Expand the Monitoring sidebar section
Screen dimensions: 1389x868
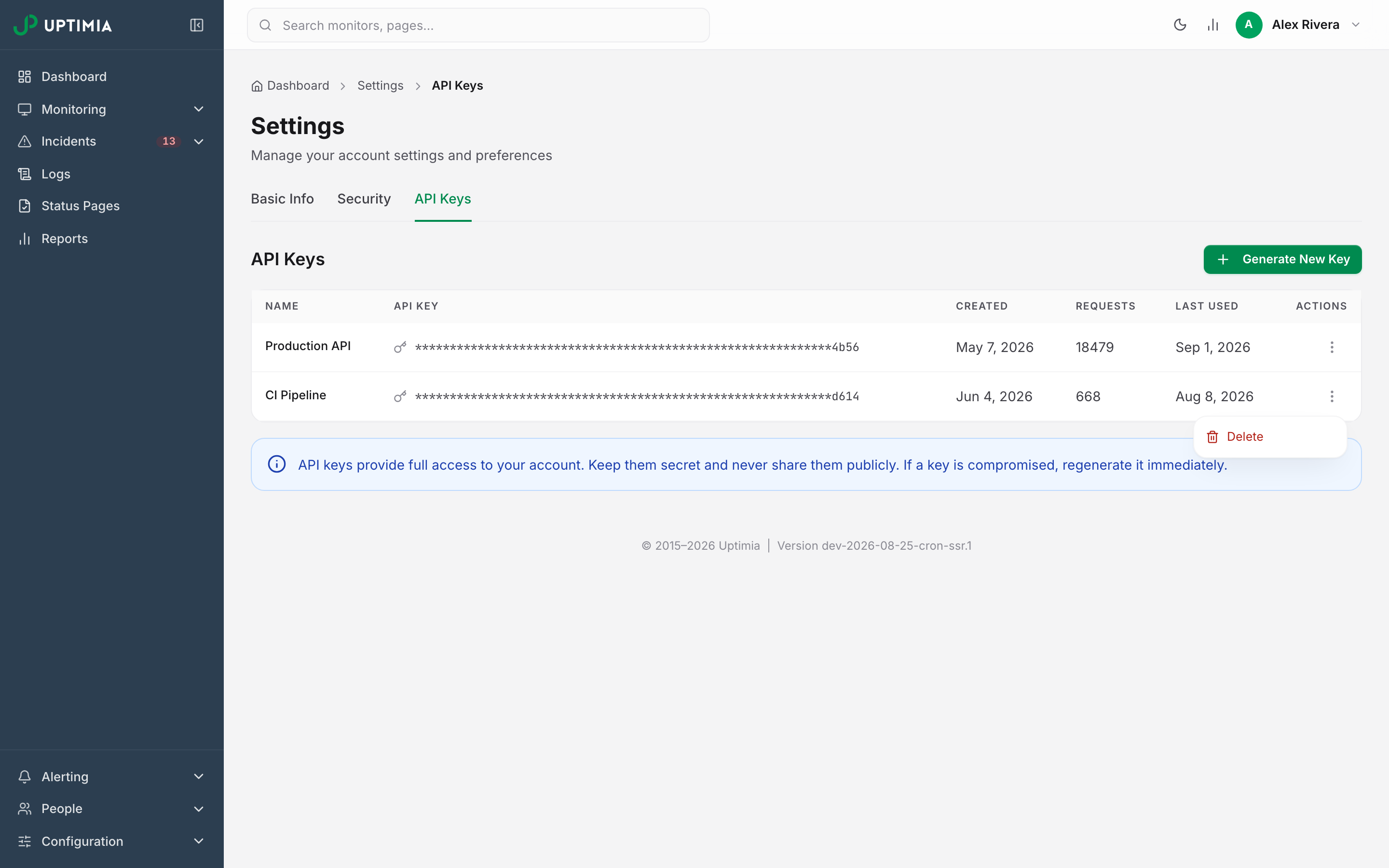(x=112, y=109)
